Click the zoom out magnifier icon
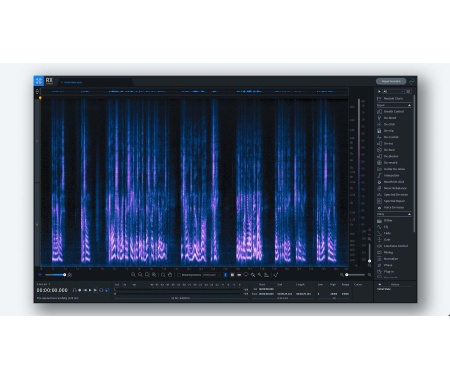This screenshot has height=380, width=450. [140, 275]
